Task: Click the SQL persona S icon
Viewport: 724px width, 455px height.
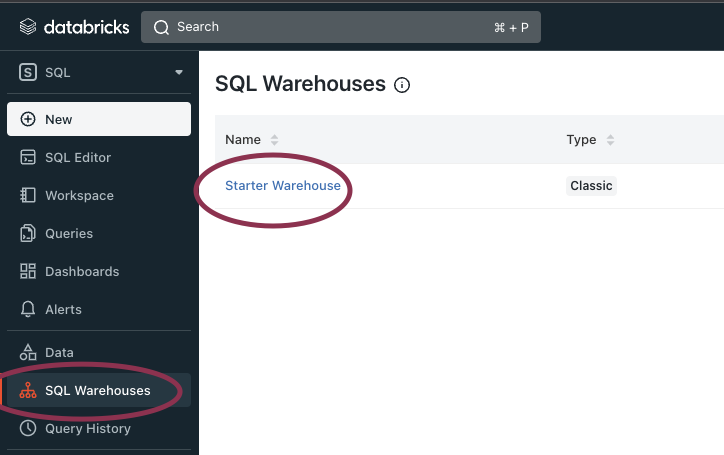Action: coord(28,73)
